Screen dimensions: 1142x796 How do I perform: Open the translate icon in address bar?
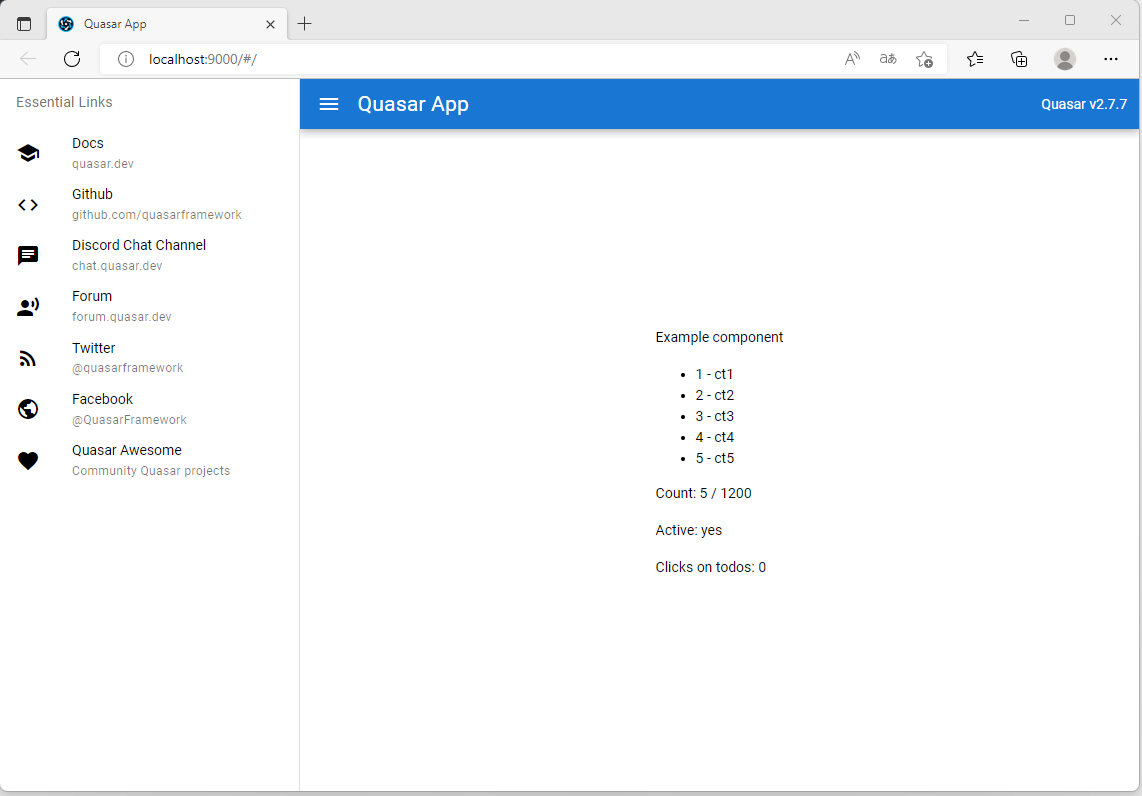(888, 59)
